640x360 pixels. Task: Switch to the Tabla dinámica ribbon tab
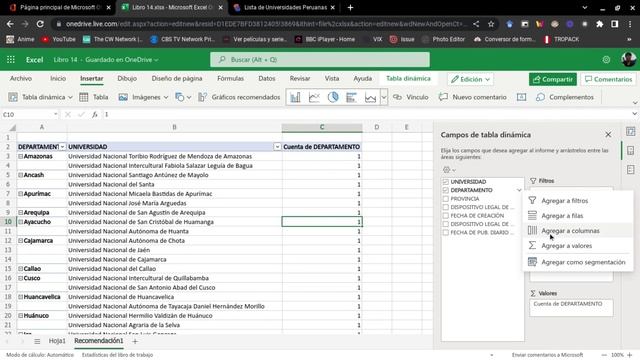[408, 78]
